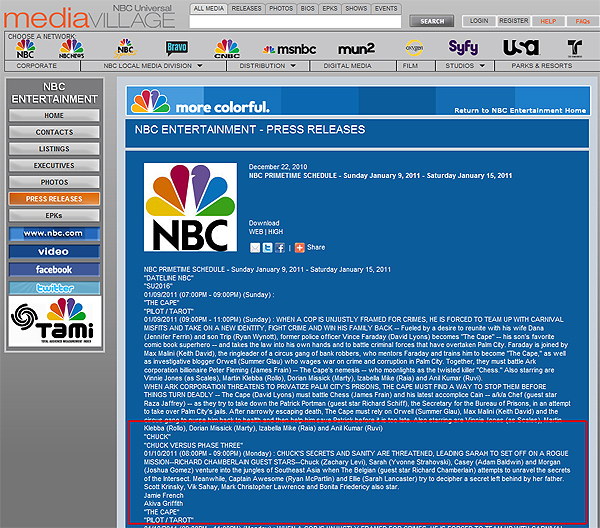Share the release via email icon

click(255, 247)
